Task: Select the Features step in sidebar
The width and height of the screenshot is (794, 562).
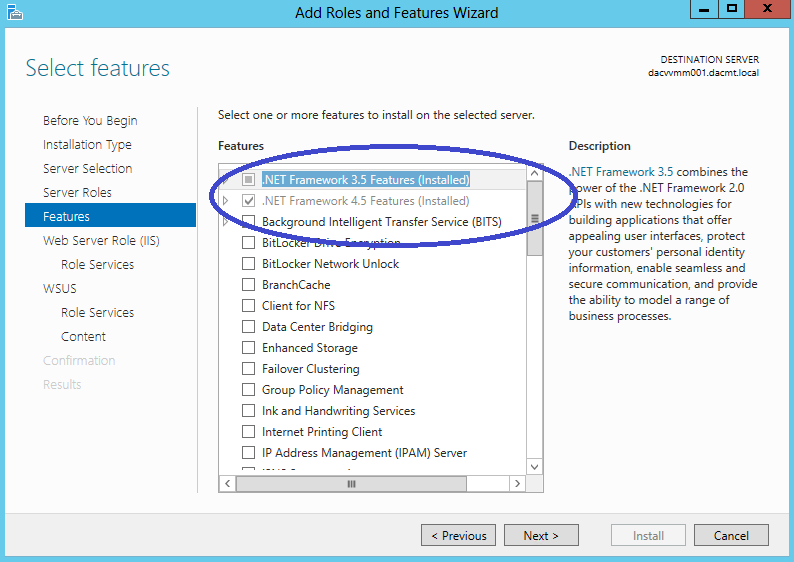Action: click(x=110, y=216)
